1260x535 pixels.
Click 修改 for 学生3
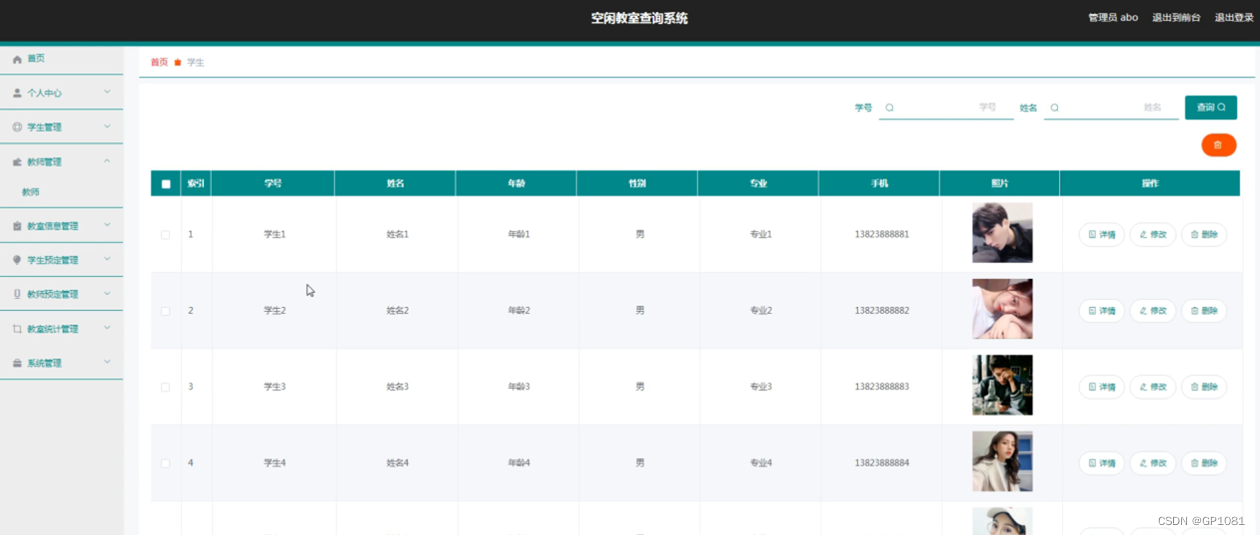(x=1153, y=387)
